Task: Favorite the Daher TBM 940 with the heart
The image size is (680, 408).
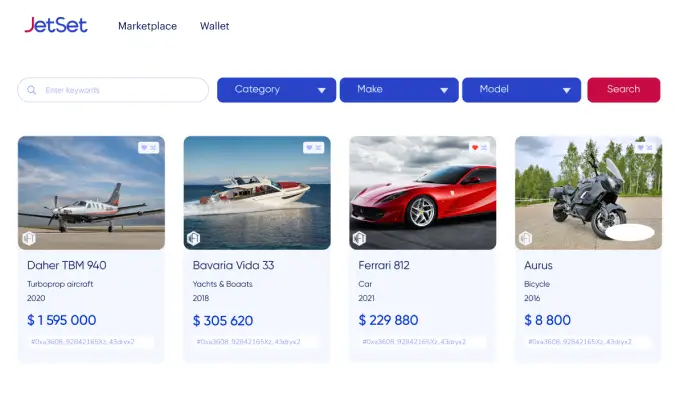Action: (x=144, y=148)
